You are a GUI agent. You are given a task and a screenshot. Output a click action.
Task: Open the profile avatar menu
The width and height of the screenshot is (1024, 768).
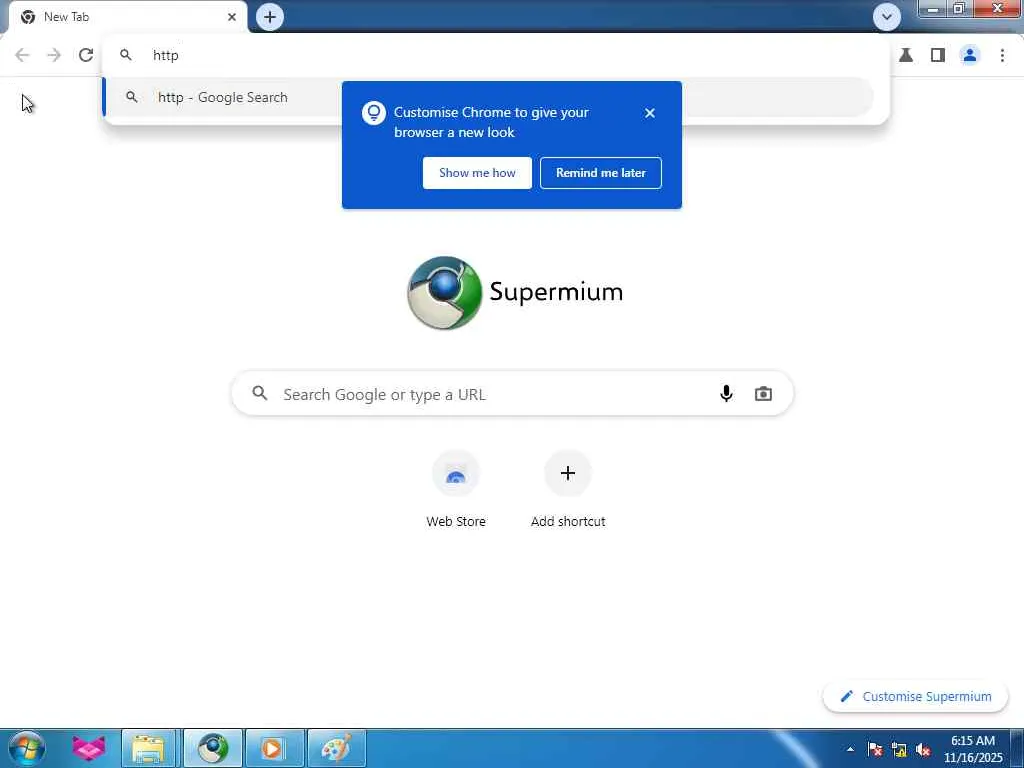[x=970, y=56]
